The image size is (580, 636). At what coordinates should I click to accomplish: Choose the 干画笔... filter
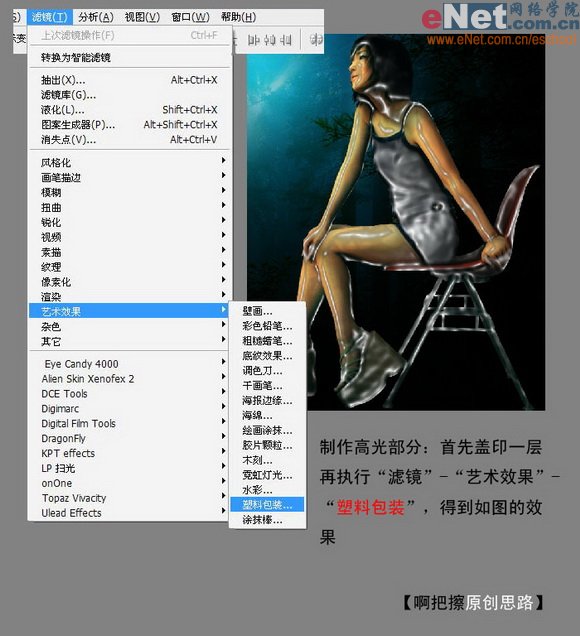[x=267, y=385]
